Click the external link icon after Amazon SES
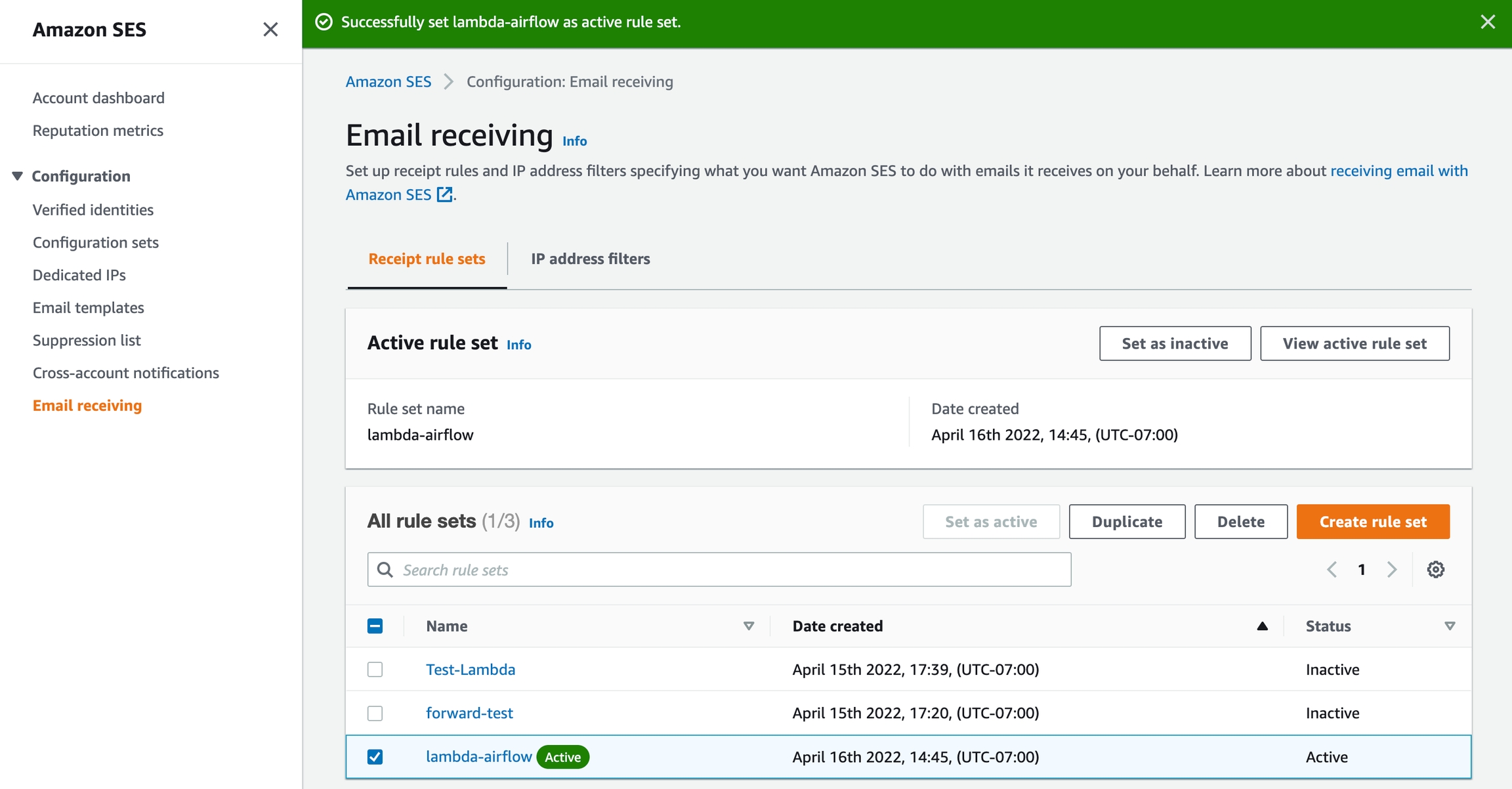 coord(444,194)
